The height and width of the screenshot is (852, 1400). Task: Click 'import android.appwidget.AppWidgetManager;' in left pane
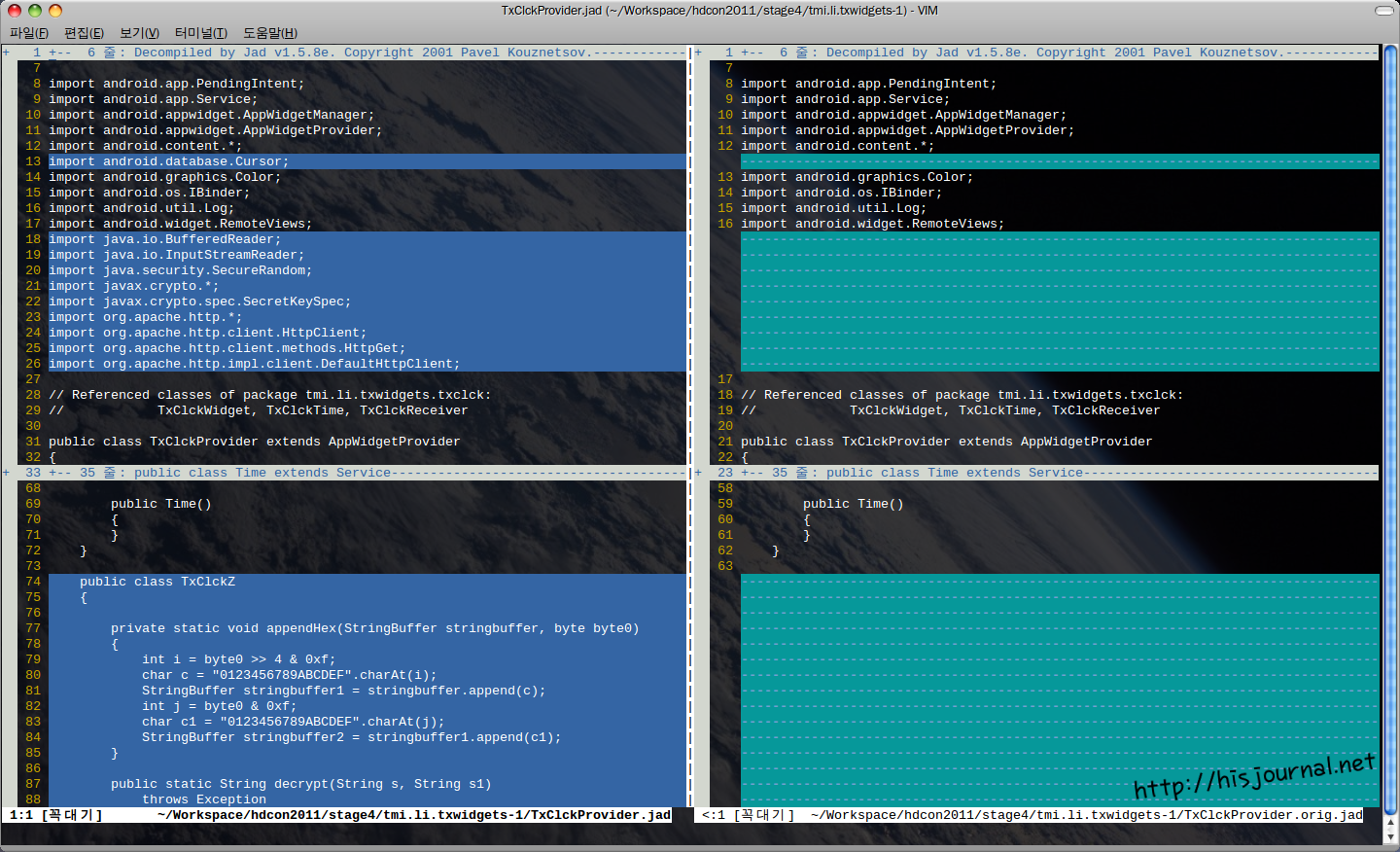pyautogui.click(x=212, y=115)
